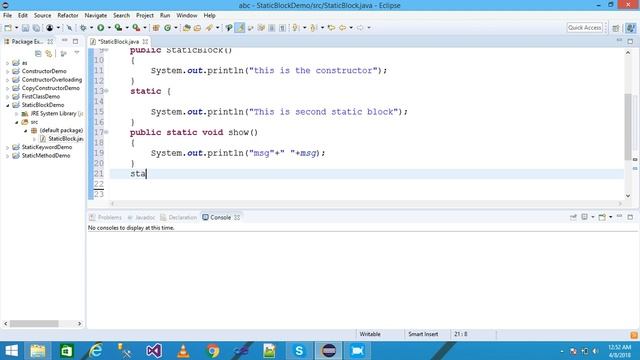Screen dimensions: 640x360
Task: Click the Quick Access search field
Action: (584, 28)
